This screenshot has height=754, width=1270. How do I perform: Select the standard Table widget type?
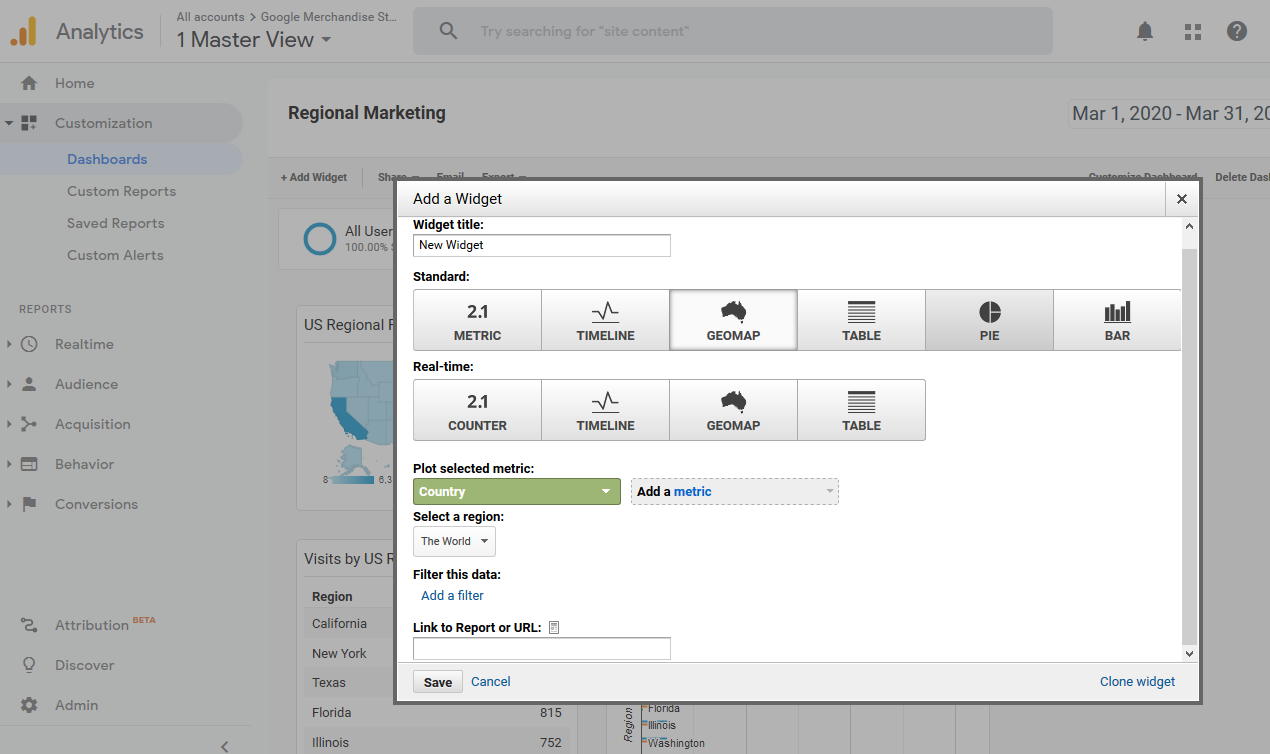click(x=861, y=320)
